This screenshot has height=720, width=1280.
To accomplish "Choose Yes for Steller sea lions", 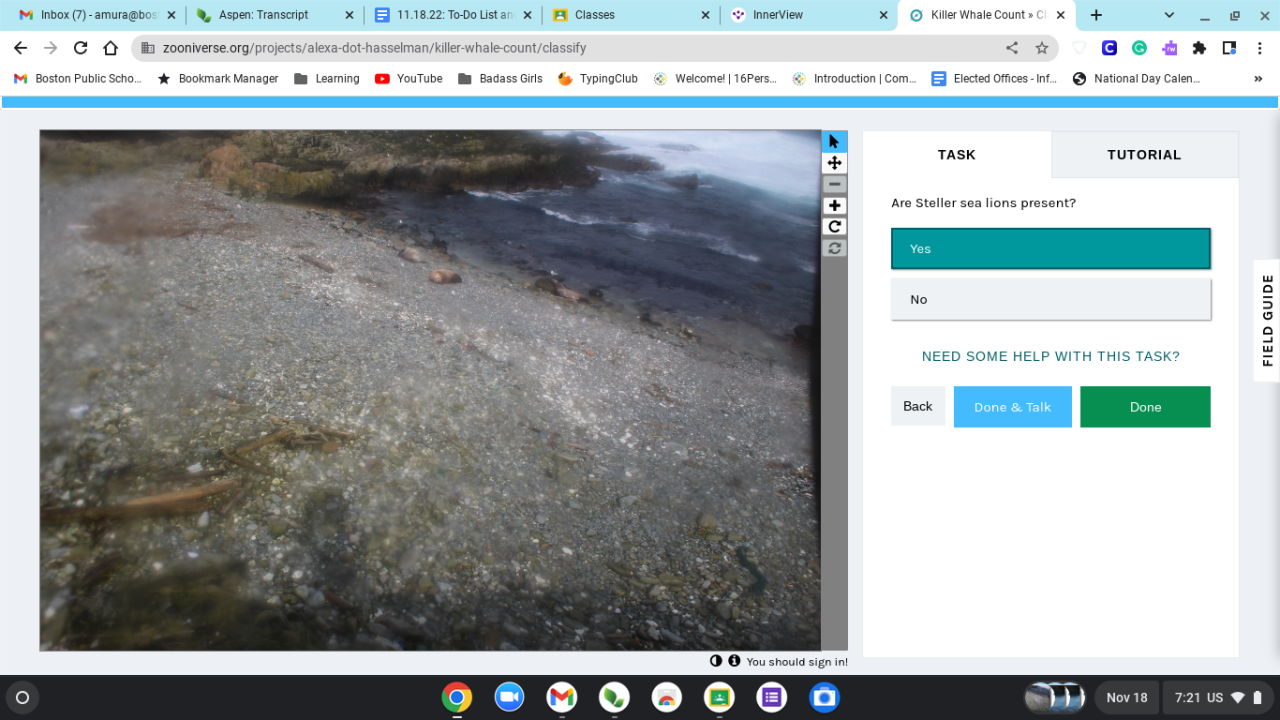I will [x=1051, y=249].
